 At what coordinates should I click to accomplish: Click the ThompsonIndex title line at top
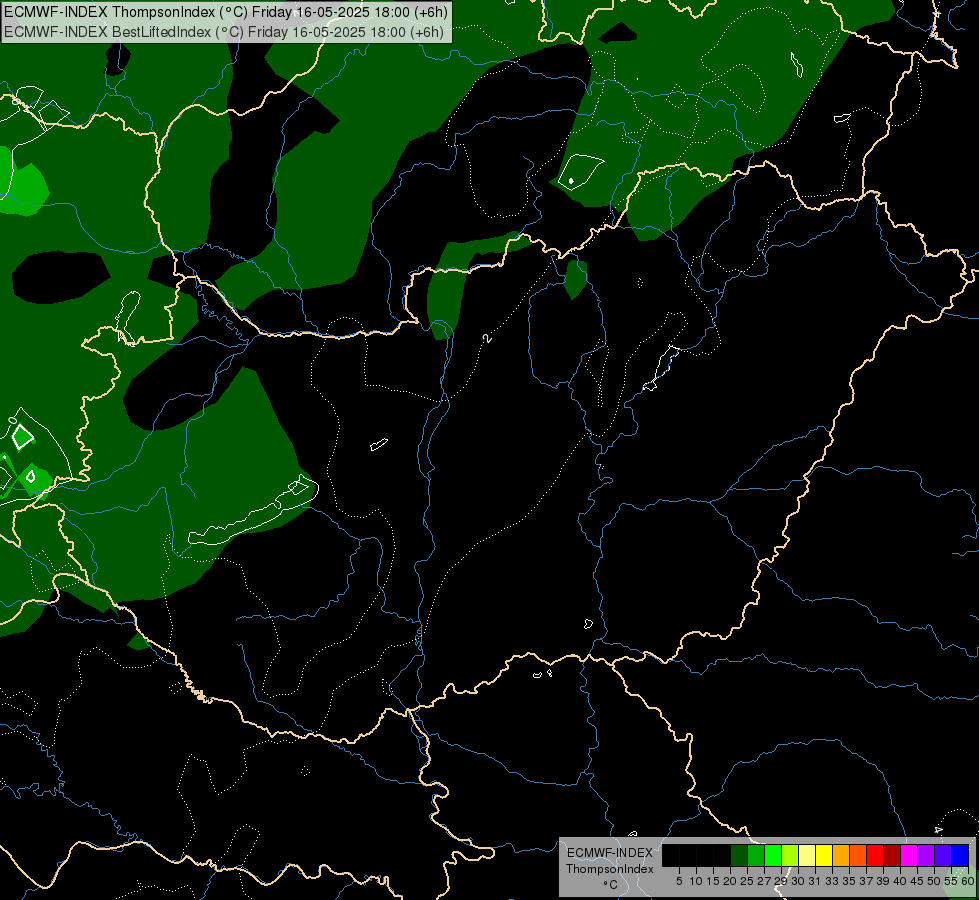point(225,12)
